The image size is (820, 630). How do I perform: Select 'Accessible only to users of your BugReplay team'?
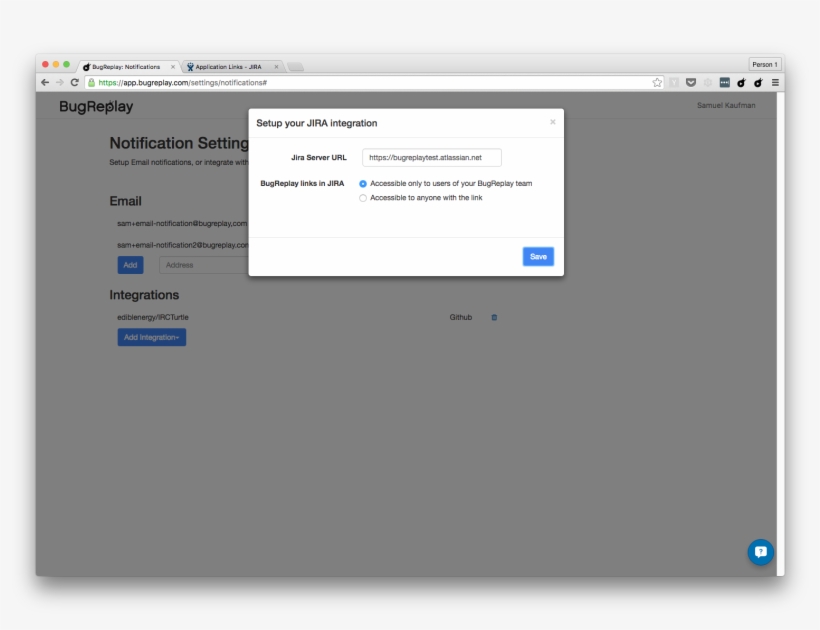coord(363,184)
